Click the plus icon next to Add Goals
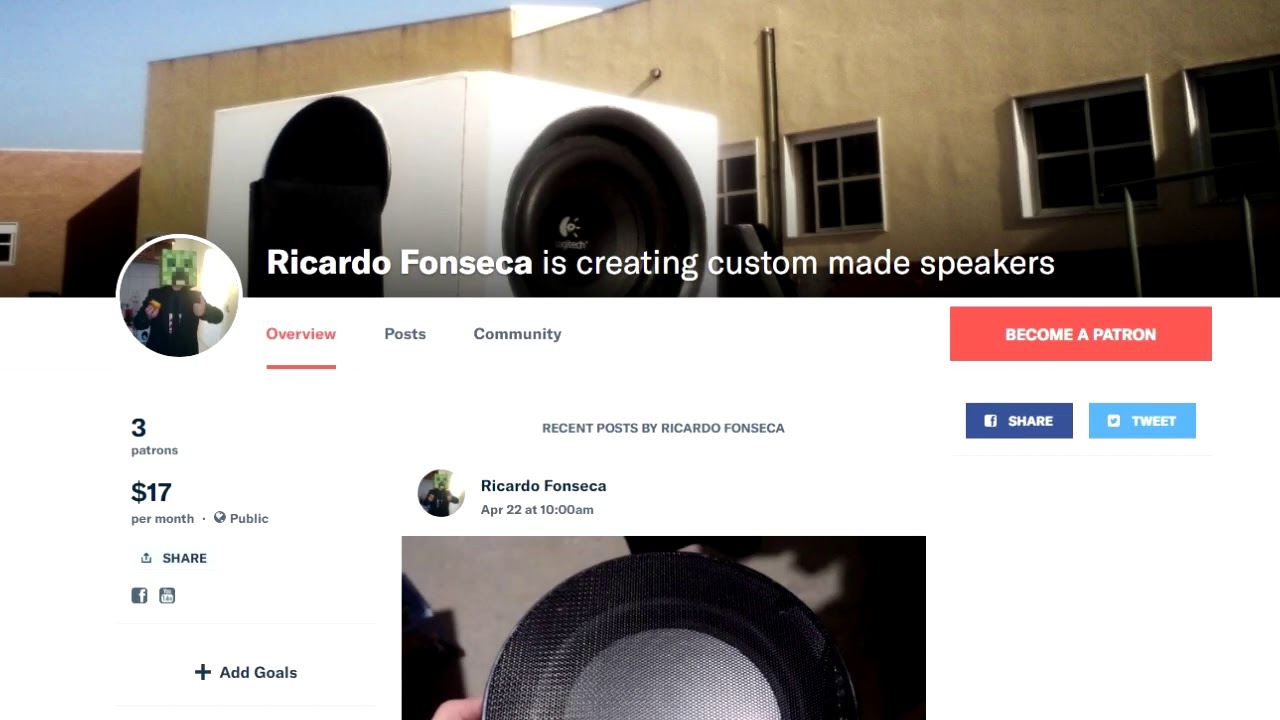Screen dimensions: 1280x720 click(x=203, y=672)
